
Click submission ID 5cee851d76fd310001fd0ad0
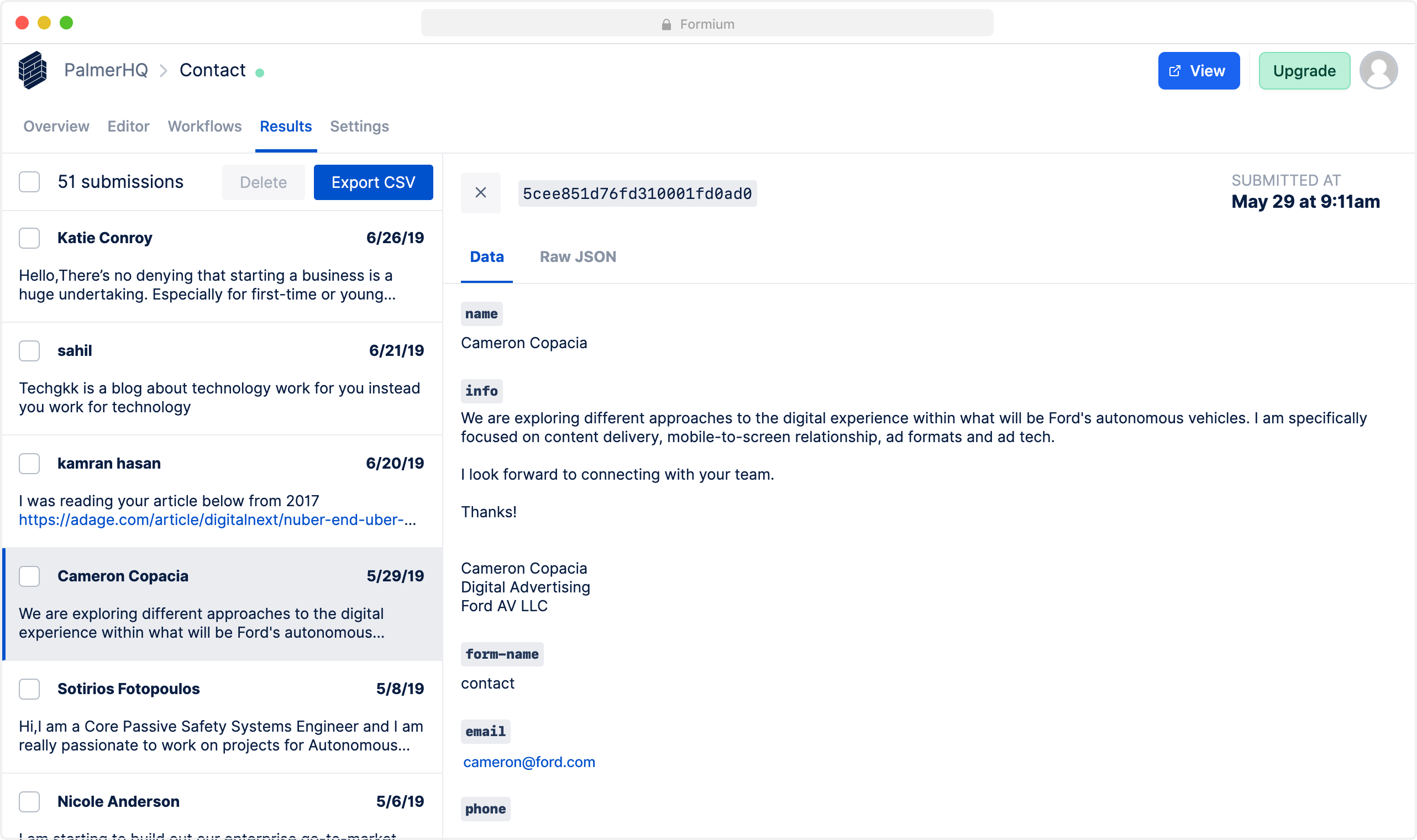(637, 193)
